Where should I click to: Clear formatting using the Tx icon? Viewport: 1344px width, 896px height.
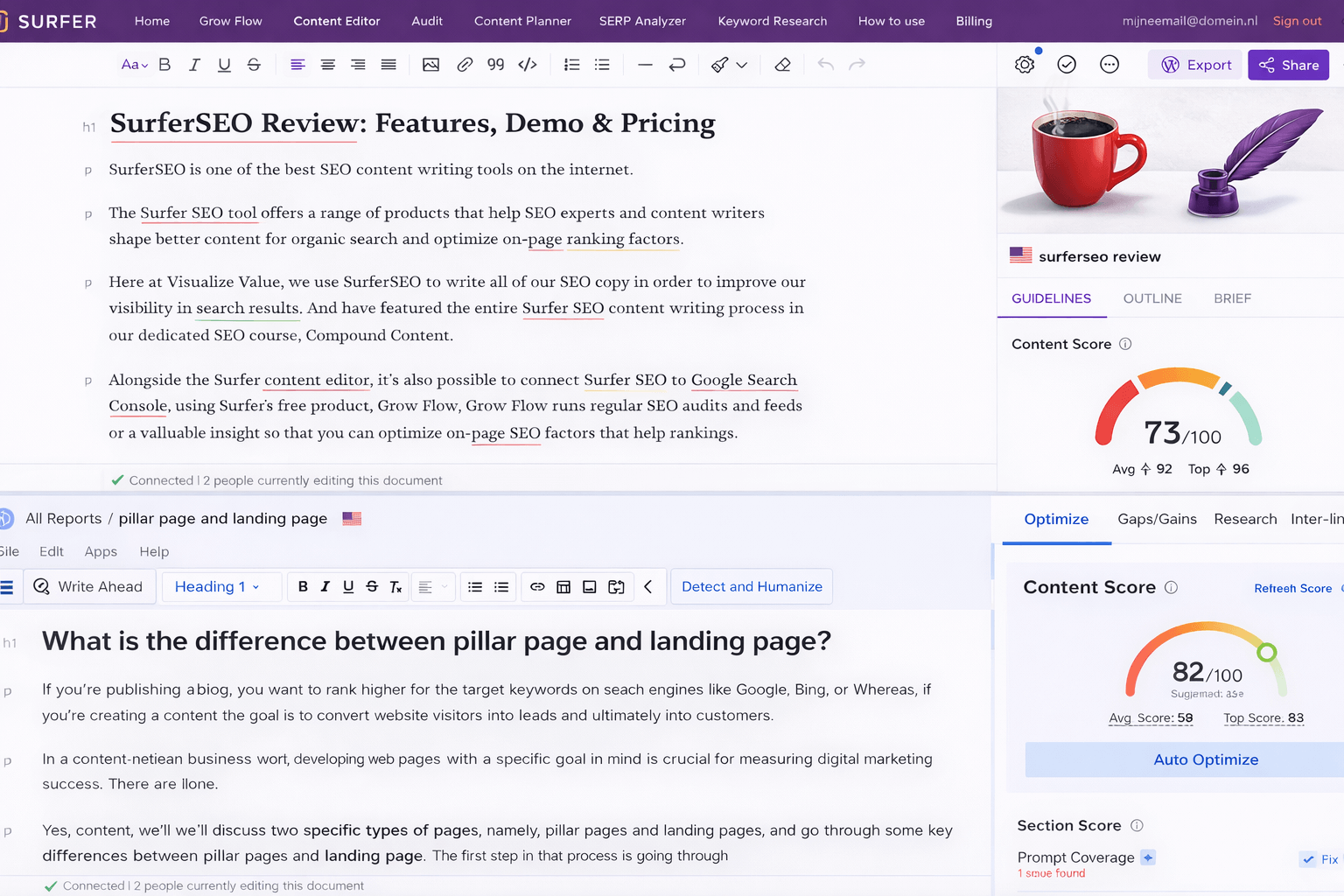(395, 586)
